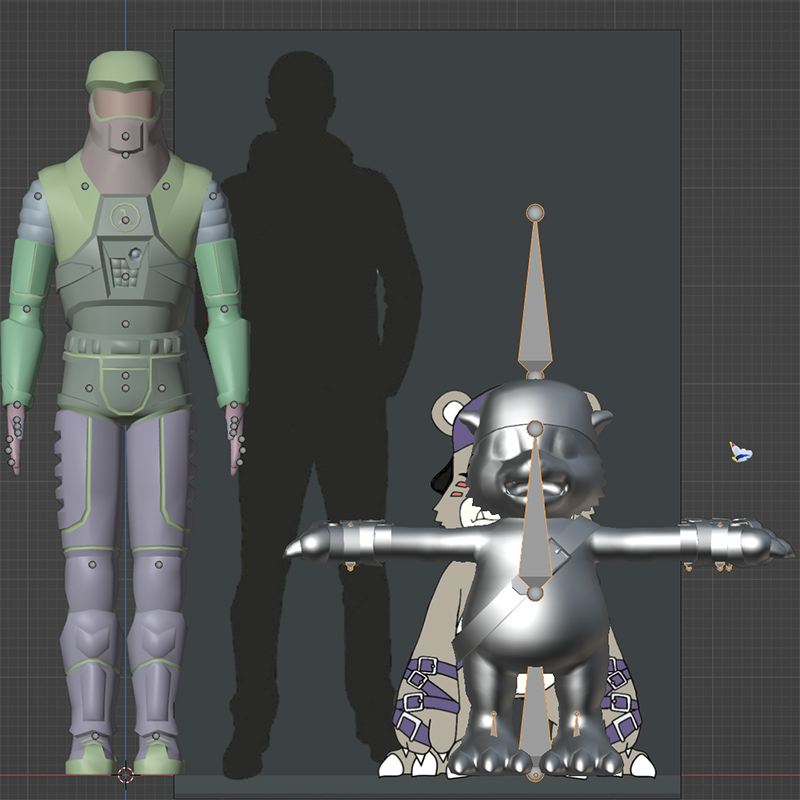Select the tiny colorful ship object

(x=740, y=452)
